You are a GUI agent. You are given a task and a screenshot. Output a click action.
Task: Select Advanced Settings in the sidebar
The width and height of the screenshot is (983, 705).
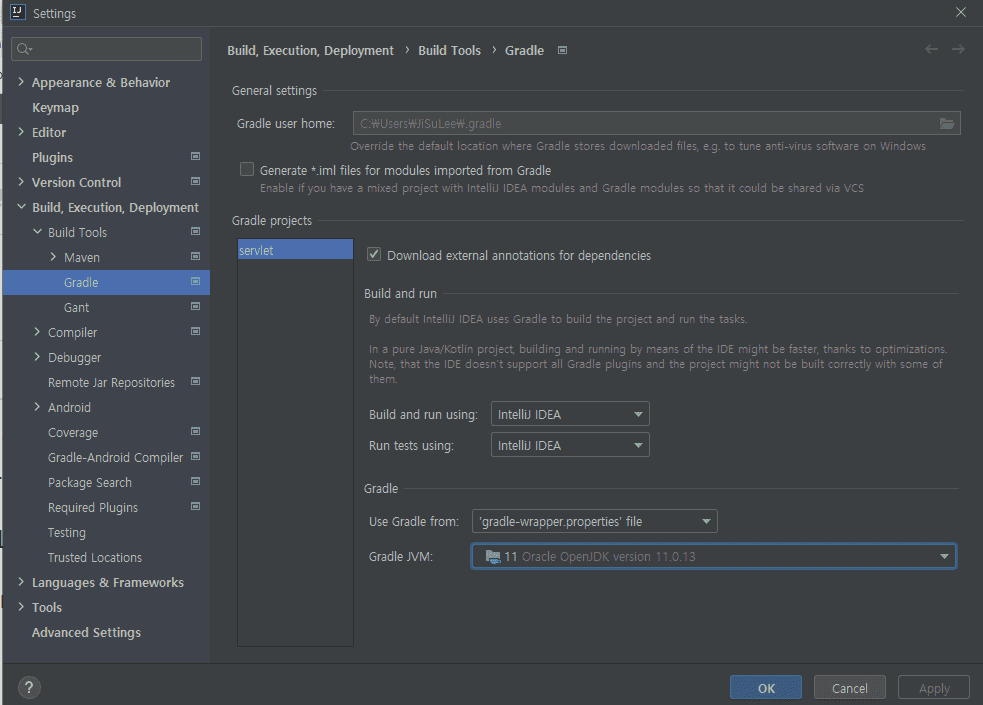pyautogui.click(x=86, y=632)
